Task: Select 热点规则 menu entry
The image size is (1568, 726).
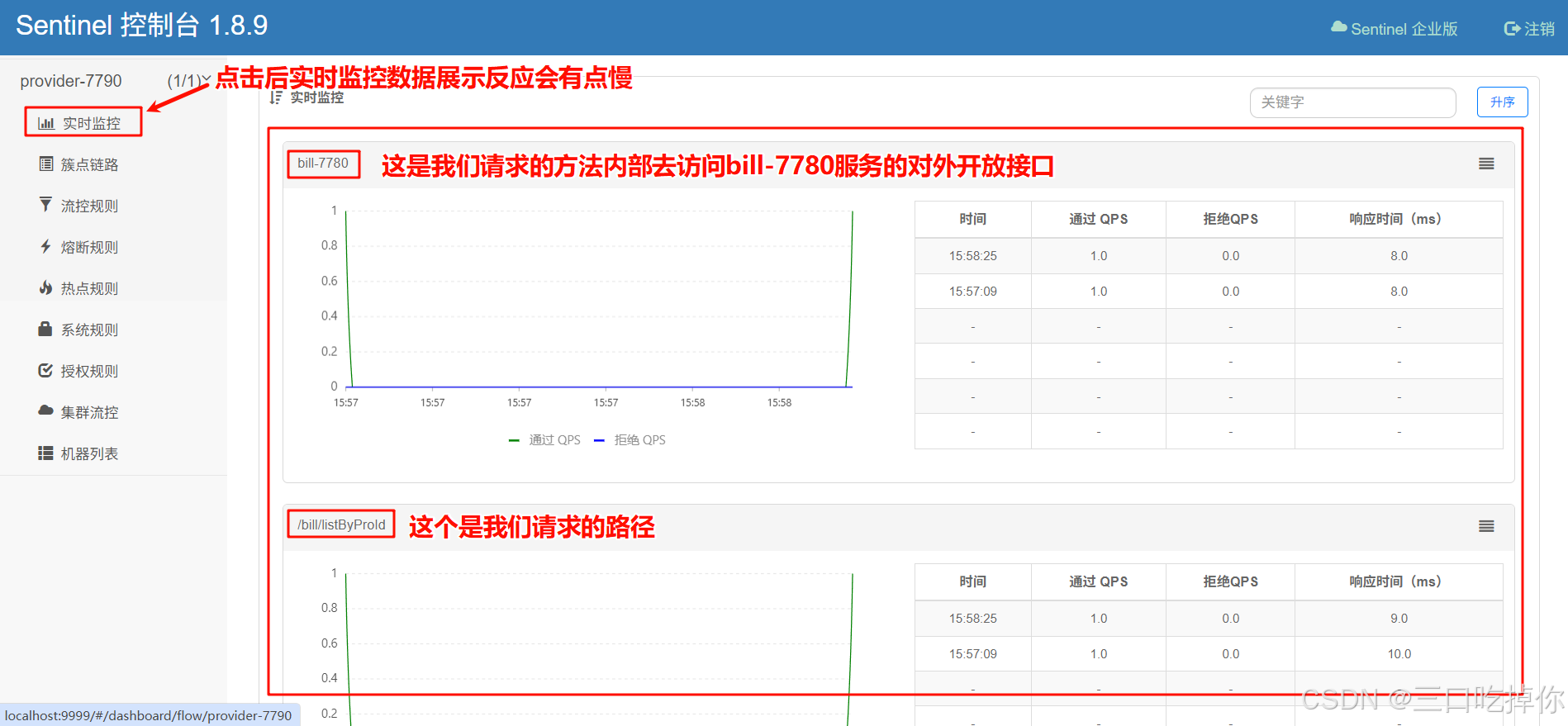Action: (89, 288)
